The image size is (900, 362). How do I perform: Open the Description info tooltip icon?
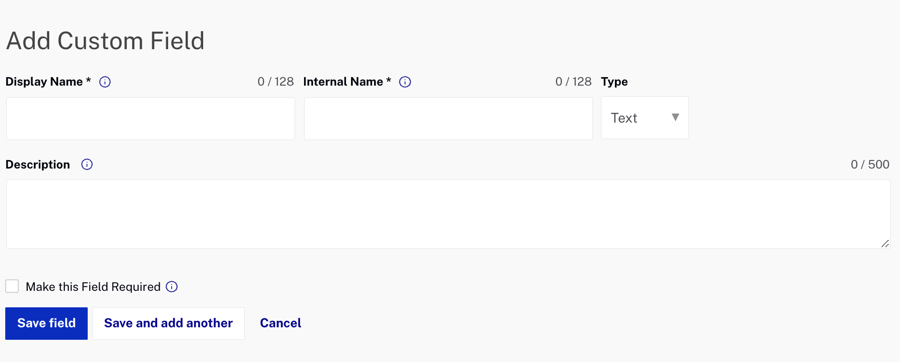click(87, 165)
